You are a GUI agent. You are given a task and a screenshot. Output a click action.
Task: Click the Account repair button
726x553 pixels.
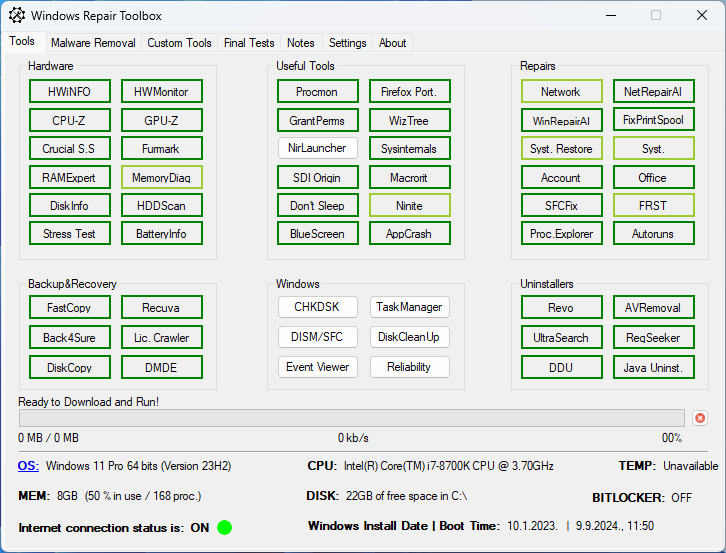click(x=562, y=177)
